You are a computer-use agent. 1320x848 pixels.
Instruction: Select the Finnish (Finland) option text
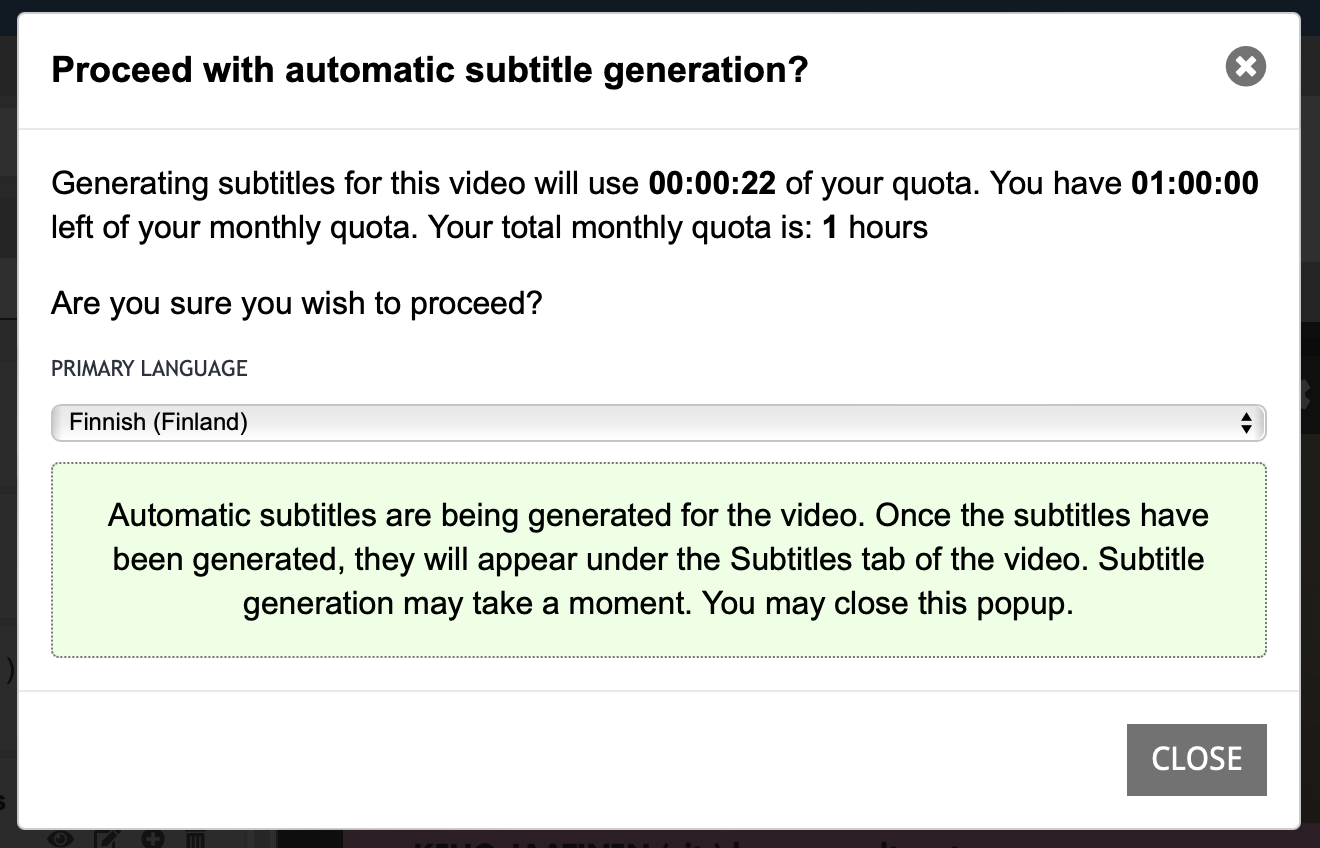(x=158, y=422)
